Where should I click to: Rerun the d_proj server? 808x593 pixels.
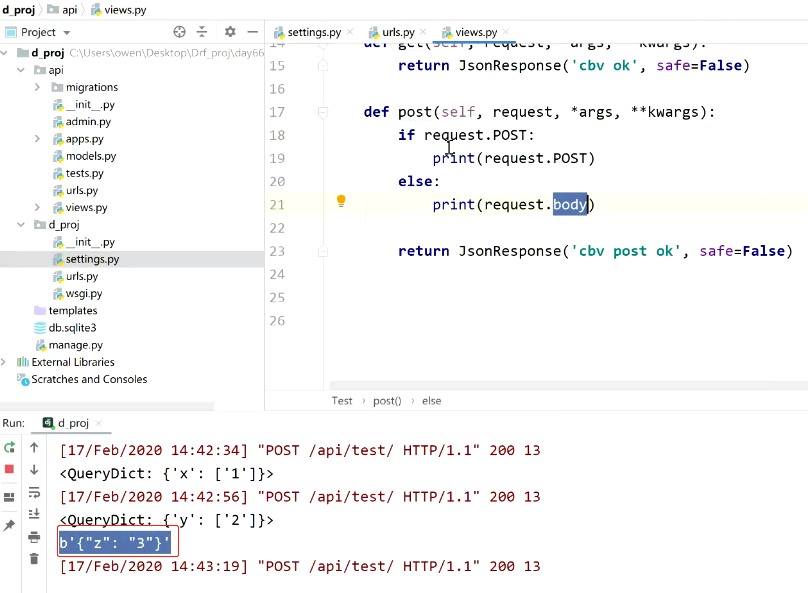click(x=10, y=448)
